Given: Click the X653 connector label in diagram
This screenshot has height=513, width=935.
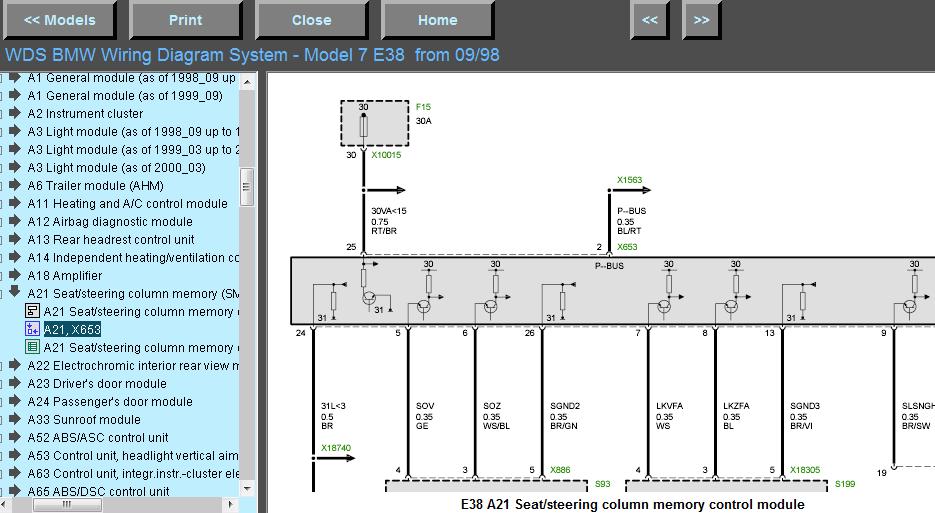Looking at the screenshot, I should [x=627, y=247].
